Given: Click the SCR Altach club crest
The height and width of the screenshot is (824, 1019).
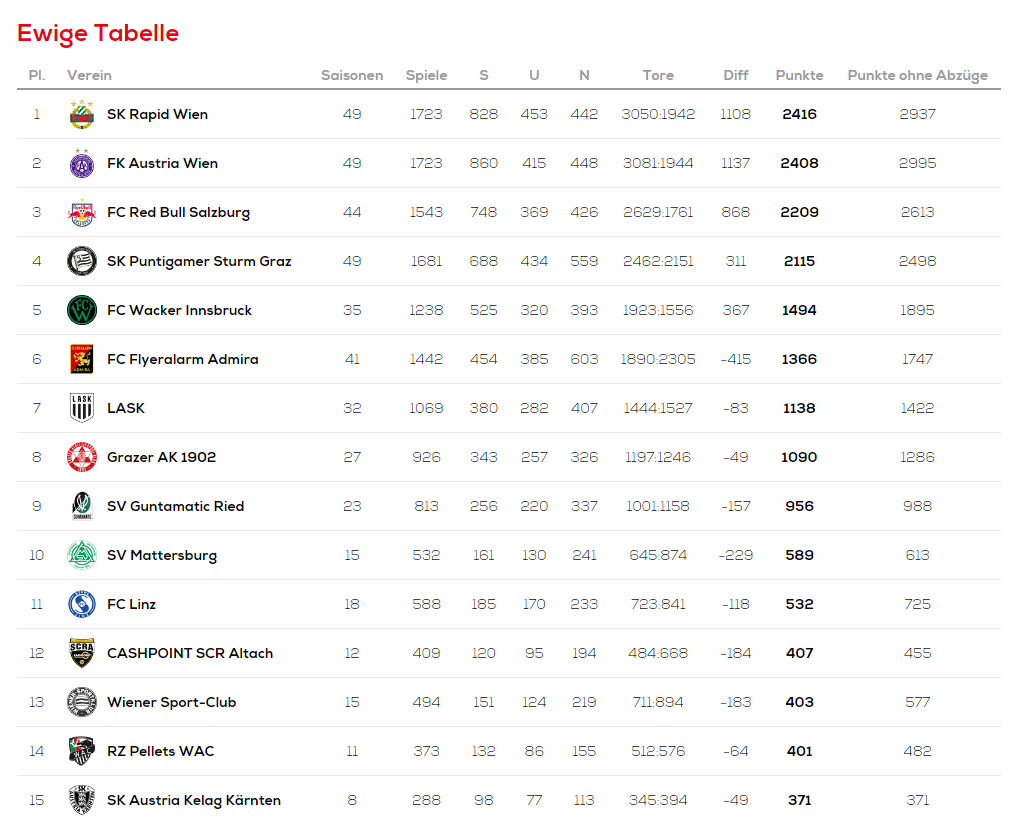Looking at the screenshot, I should coord(82,653).
